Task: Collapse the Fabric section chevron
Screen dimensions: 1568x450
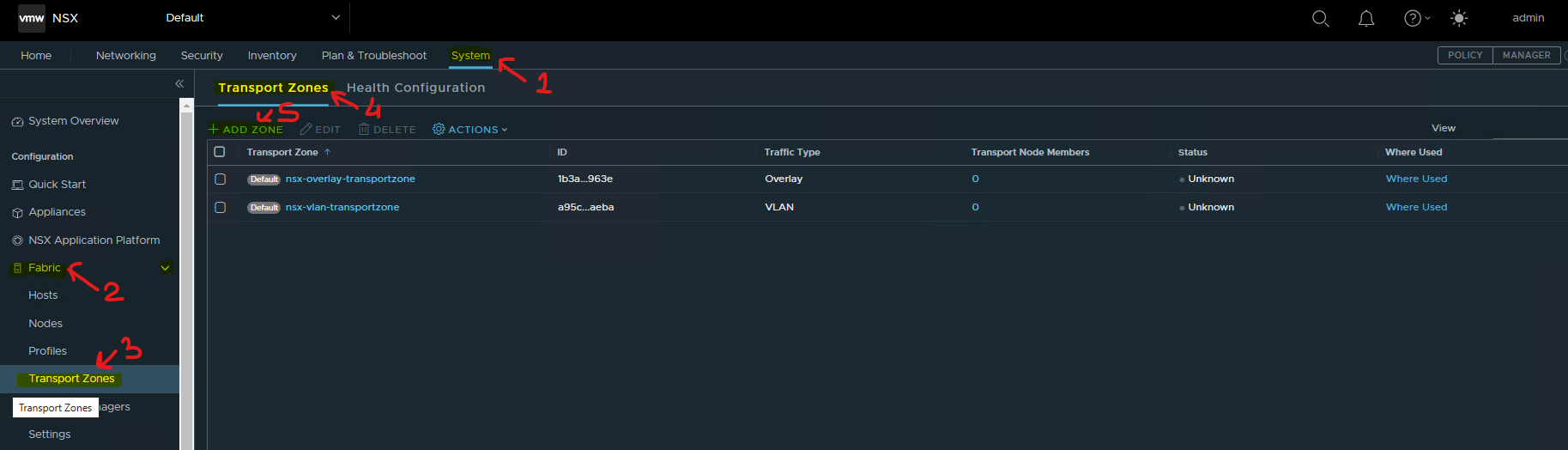Action: click(166, 268)
